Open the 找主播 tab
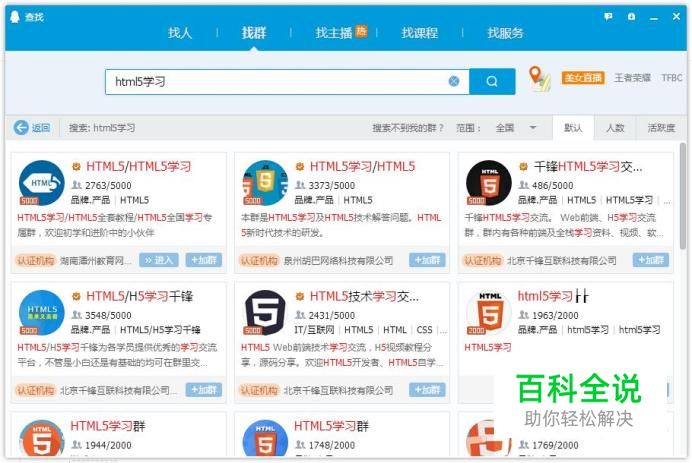The height and width of the screenshot is (463, 692). (334, 33)
